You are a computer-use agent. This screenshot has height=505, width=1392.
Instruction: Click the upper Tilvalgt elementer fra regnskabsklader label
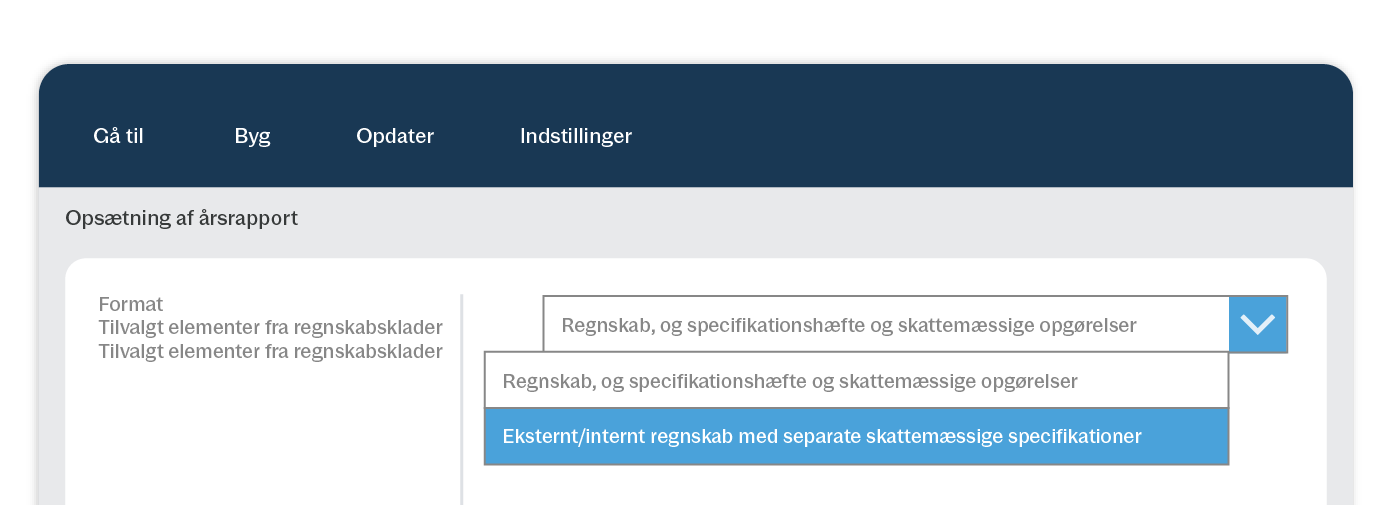coord(270,328)
